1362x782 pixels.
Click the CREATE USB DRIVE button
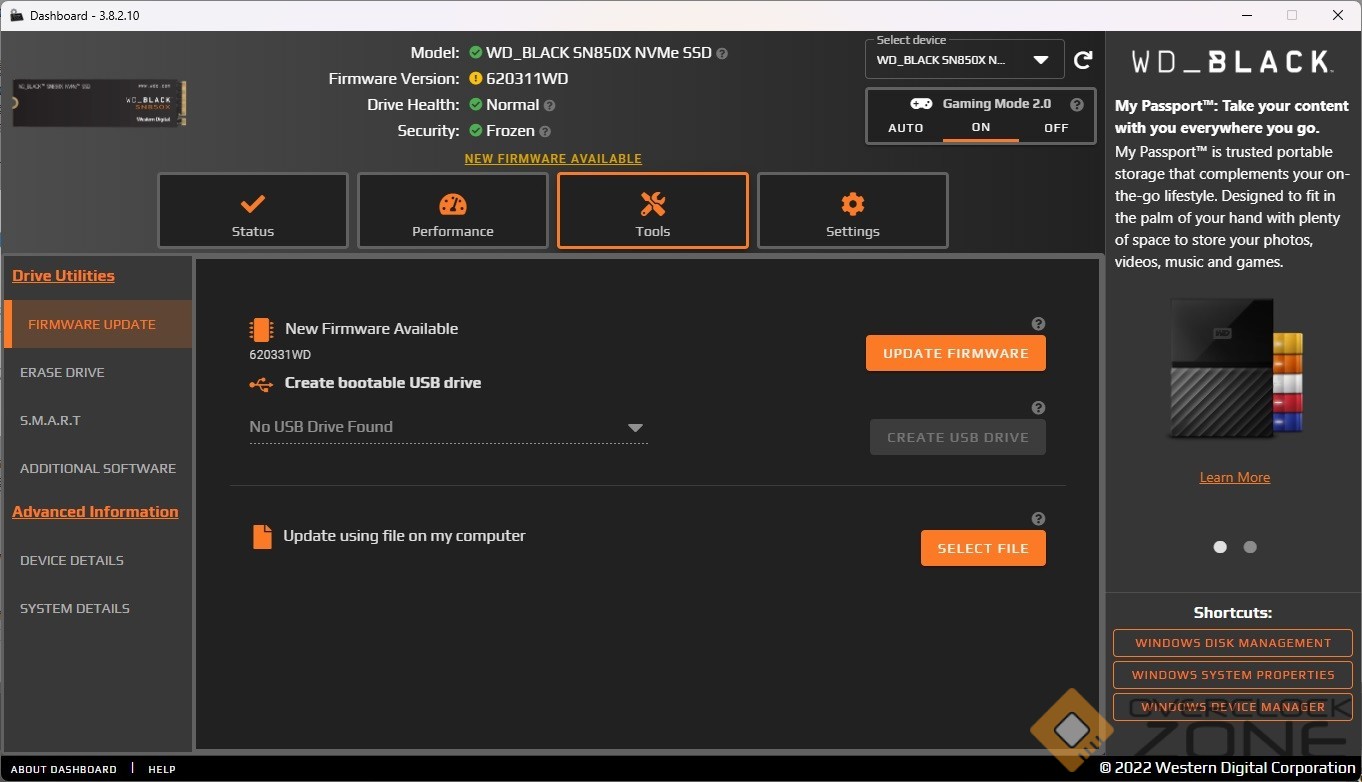point(958,437)
